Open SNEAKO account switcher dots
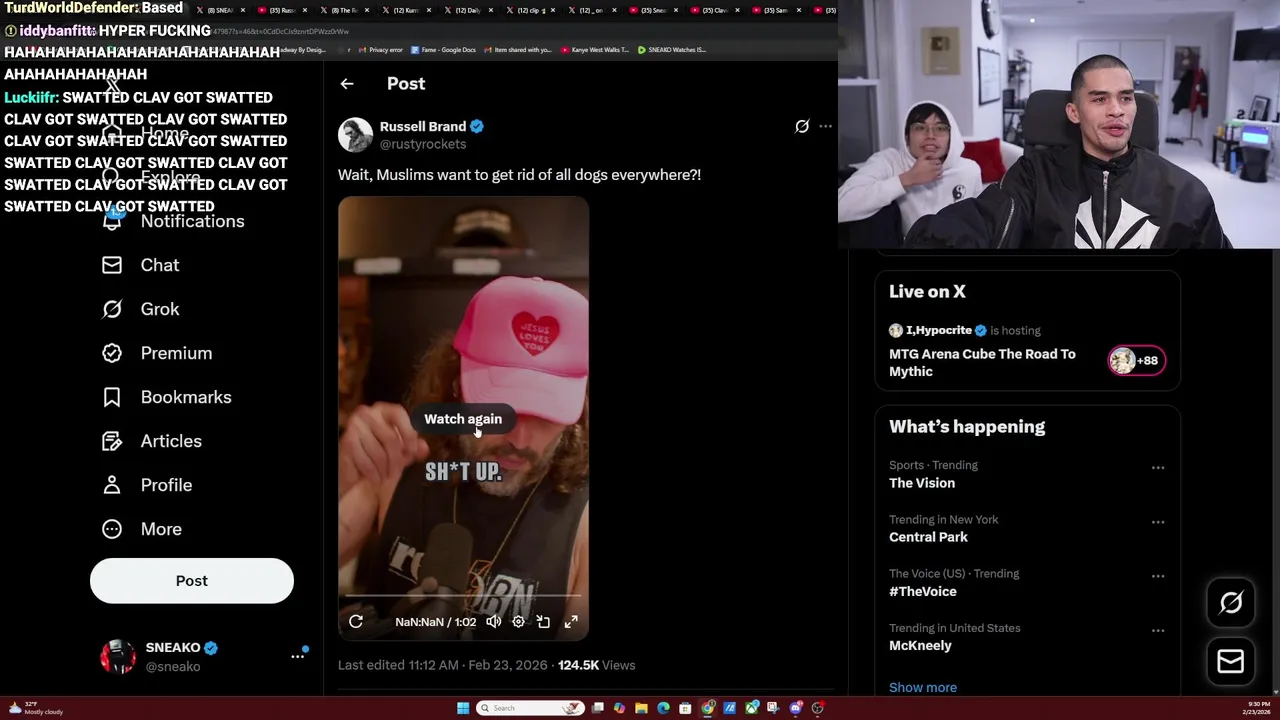 (x=297, y=656)
